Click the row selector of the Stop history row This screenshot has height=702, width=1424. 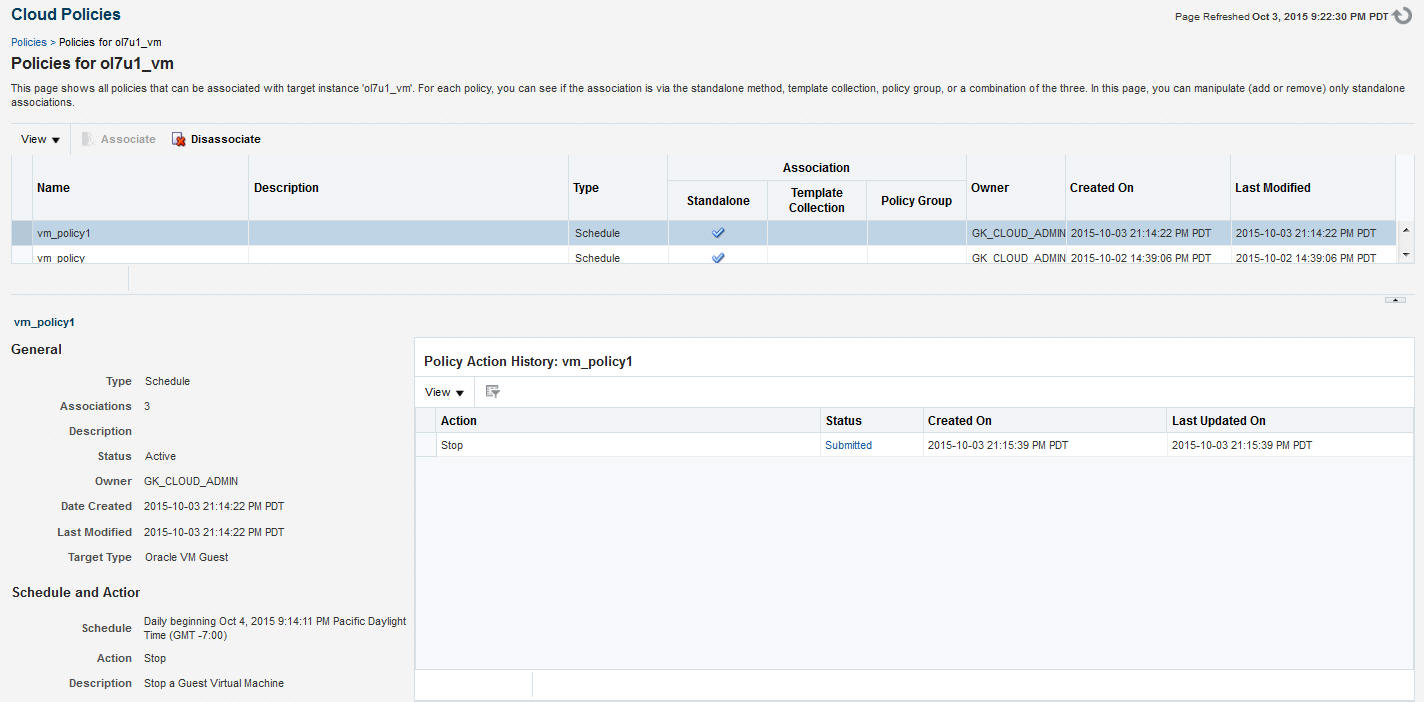click(x=426, y=445)
